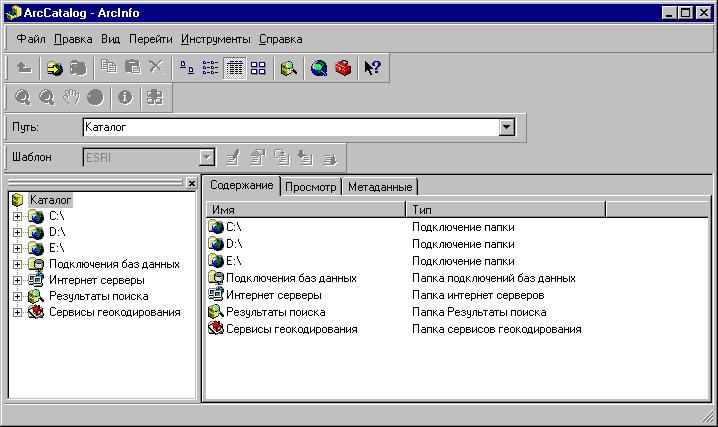Open the Путь path dropdown arrow

tap(506, 128)
